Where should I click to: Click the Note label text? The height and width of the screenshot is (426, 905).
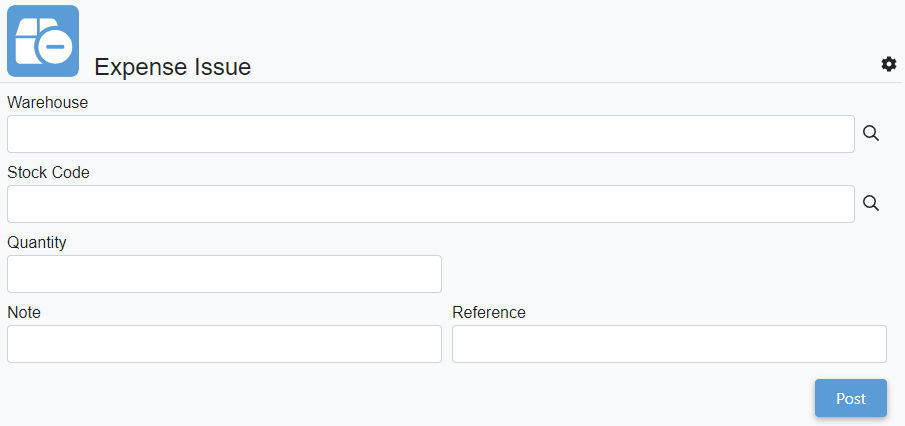click(x=24, y=312)
